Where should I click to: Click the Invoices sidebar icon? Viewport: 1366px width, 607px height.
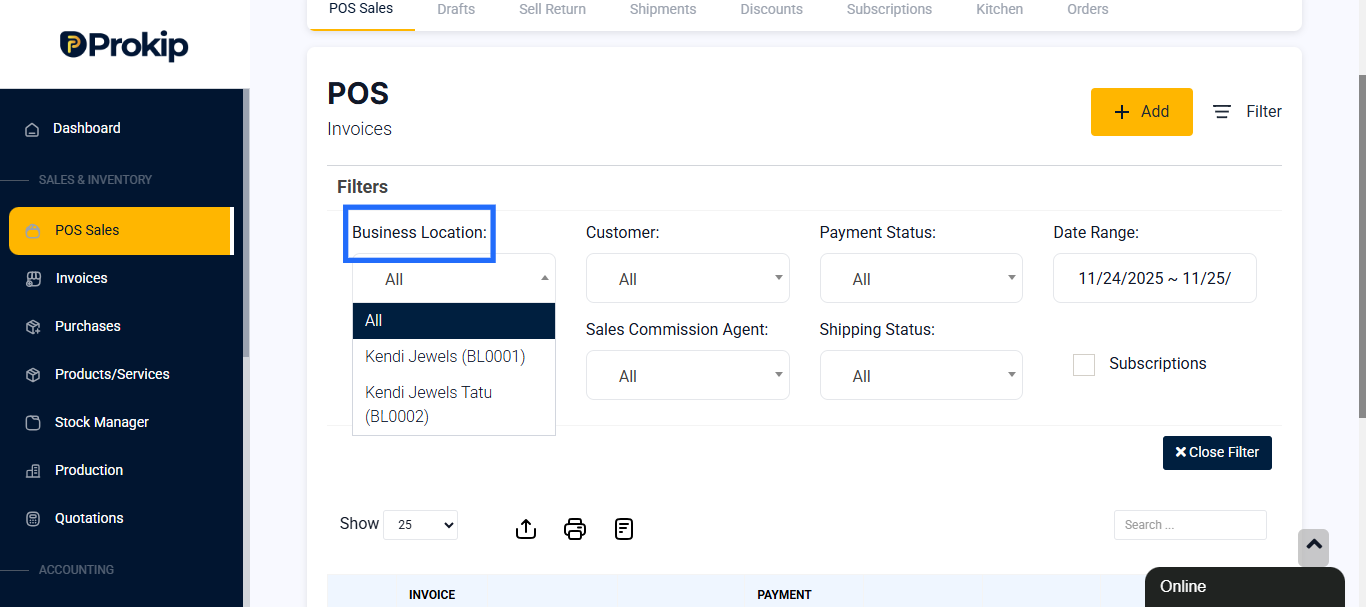tap(33, 279)
